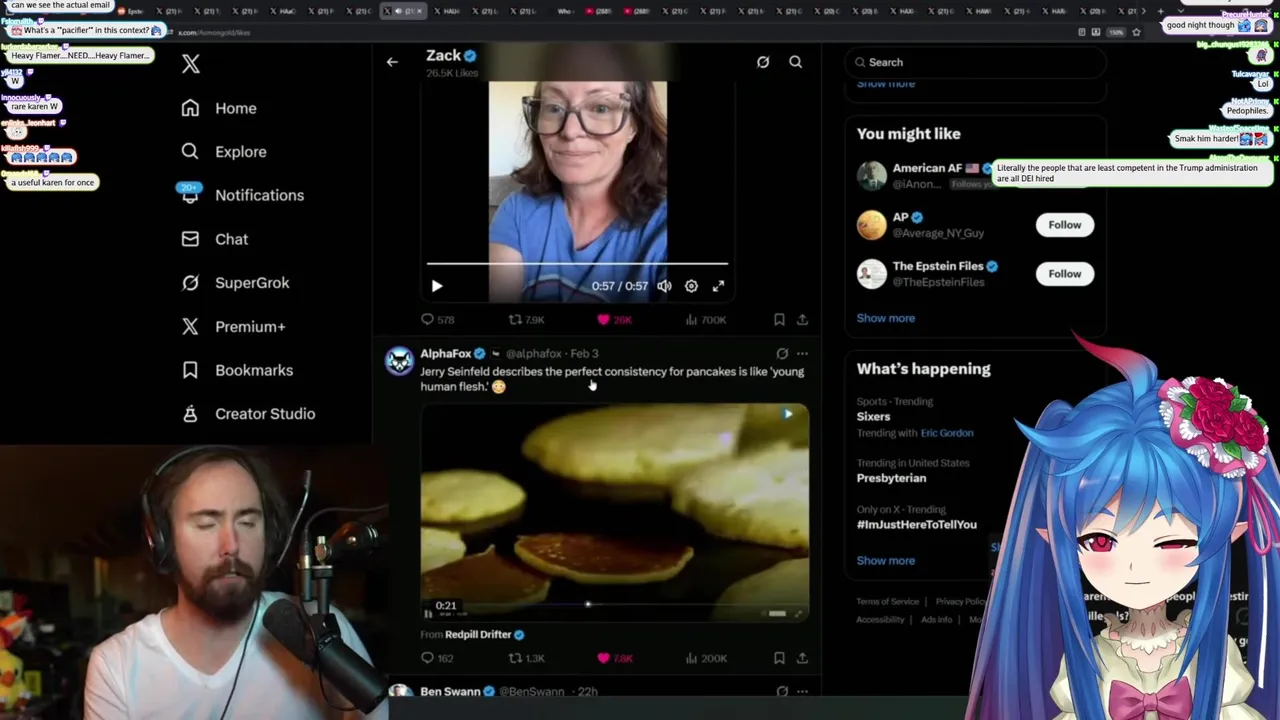The width and height of the screenshot is (1280, 720).
Task: Open SuperGrok from the sidebar
Action: click(235, 283)
